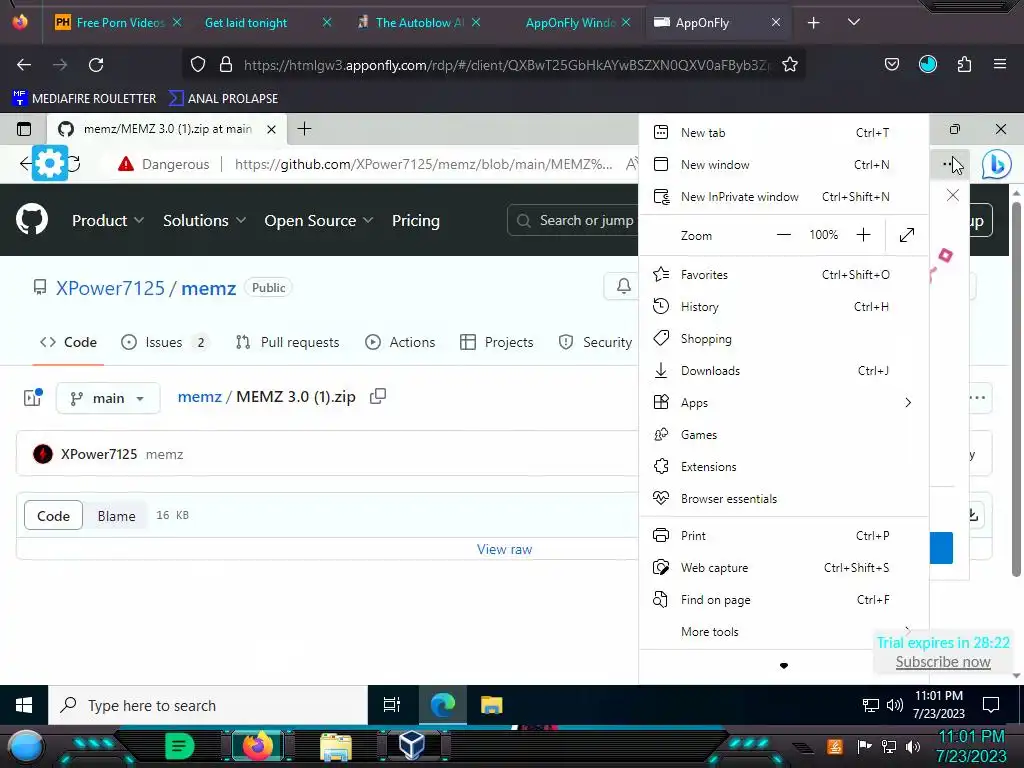Open Firefox extensions puzzle icon

pyautogui.click(x=964, y=64)
